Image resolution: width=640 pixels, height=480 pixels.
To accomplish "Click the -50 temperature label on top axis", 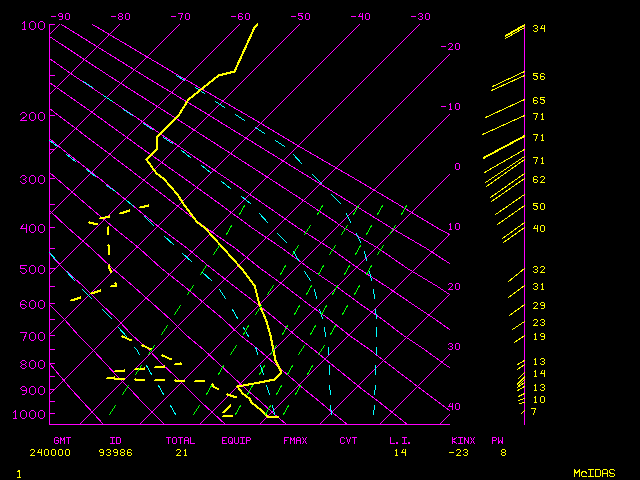I will pyautogui.click(x=300, y=16).
